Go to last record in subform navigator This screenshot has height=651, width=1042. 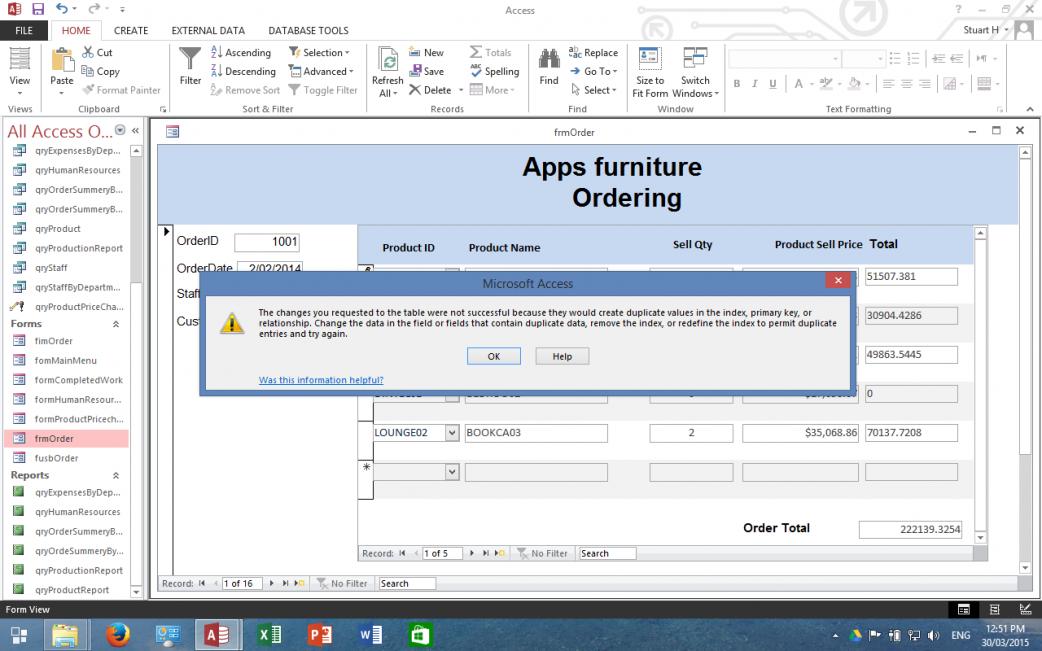coord(486,553)
